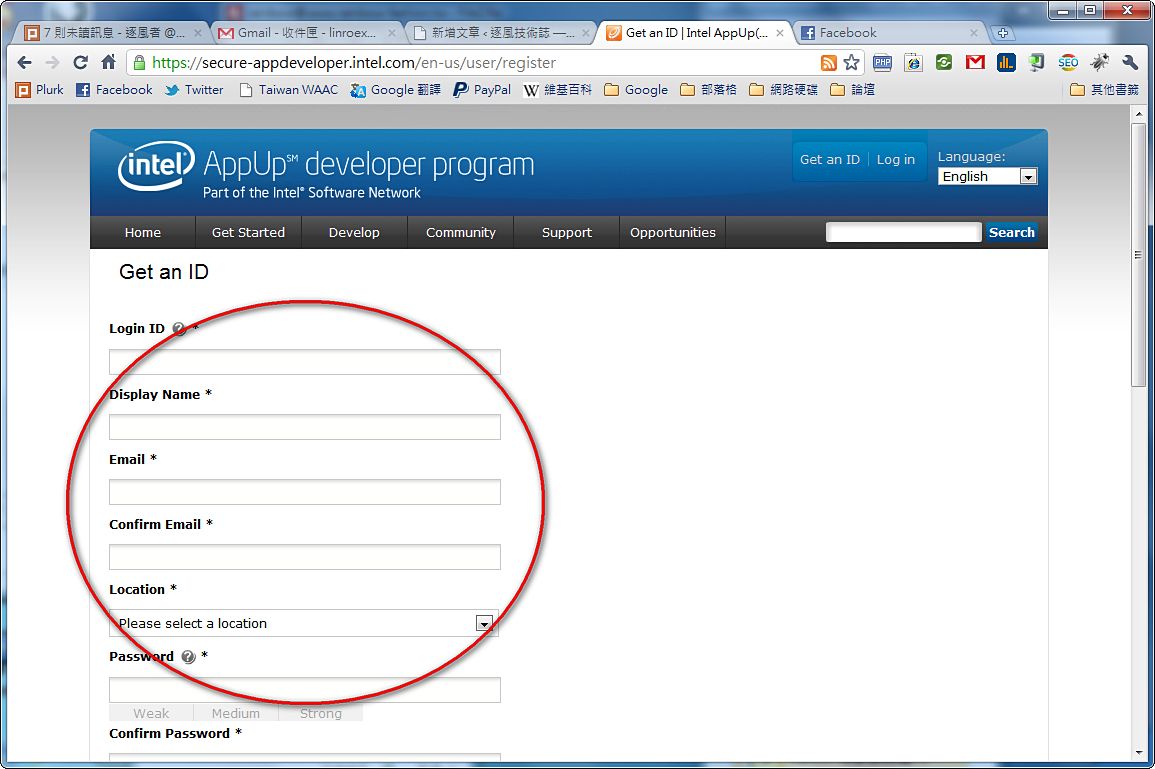Click the help icon next to Password

coord(189,656)
